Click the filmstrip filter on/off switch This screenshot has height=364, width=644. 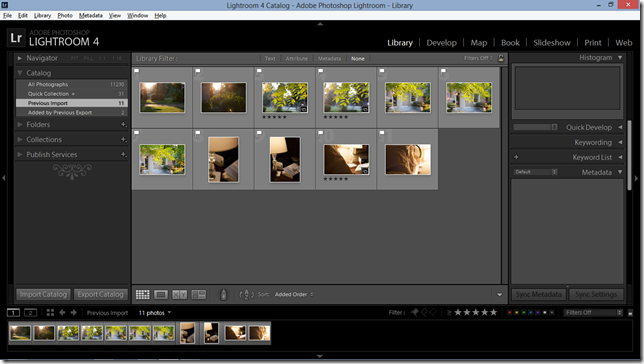[x=630, y=313]
